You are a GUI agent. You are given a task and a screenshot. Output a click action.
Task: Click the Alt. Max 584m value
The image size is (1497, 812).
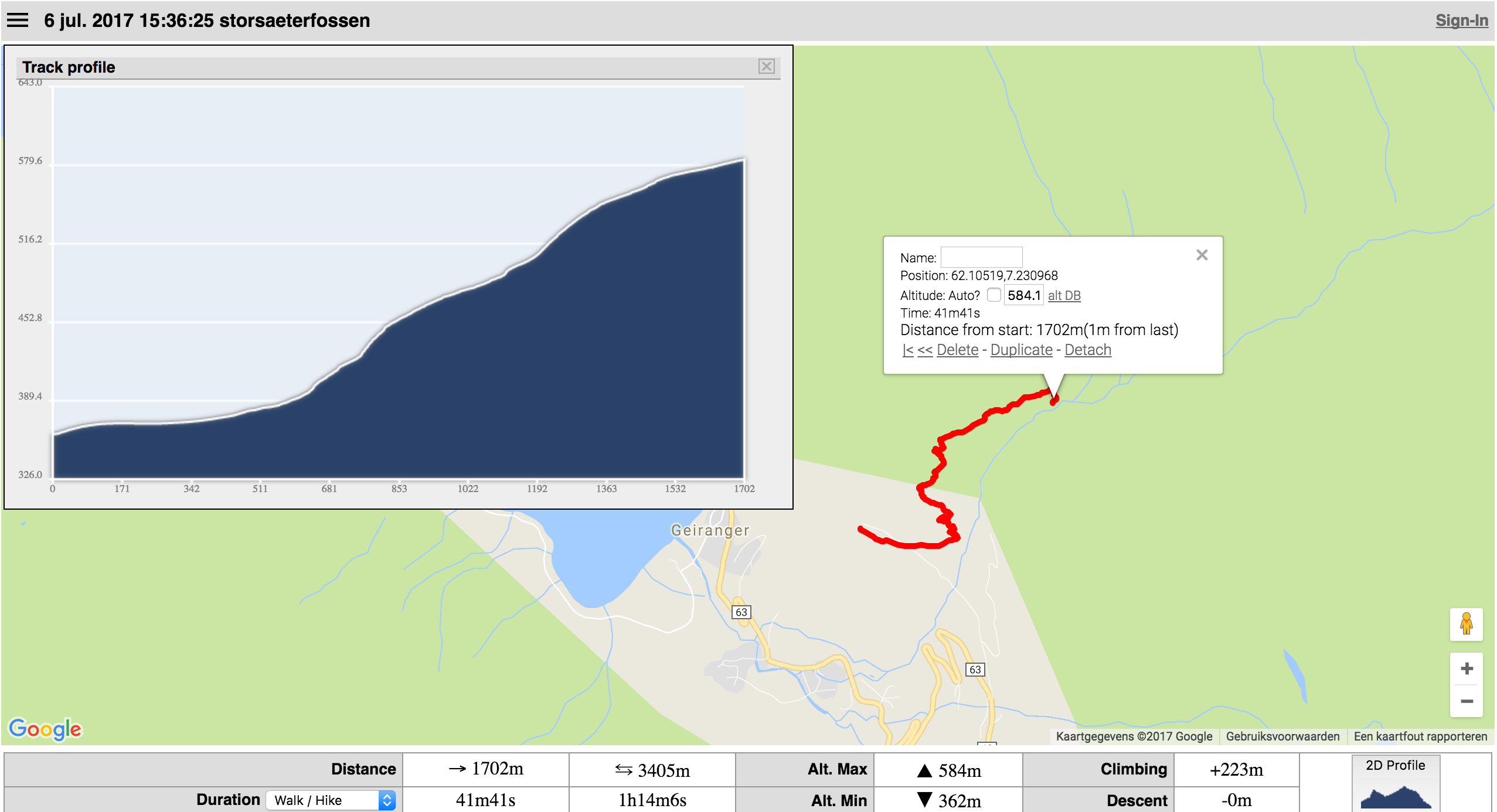tap(949, 770)
